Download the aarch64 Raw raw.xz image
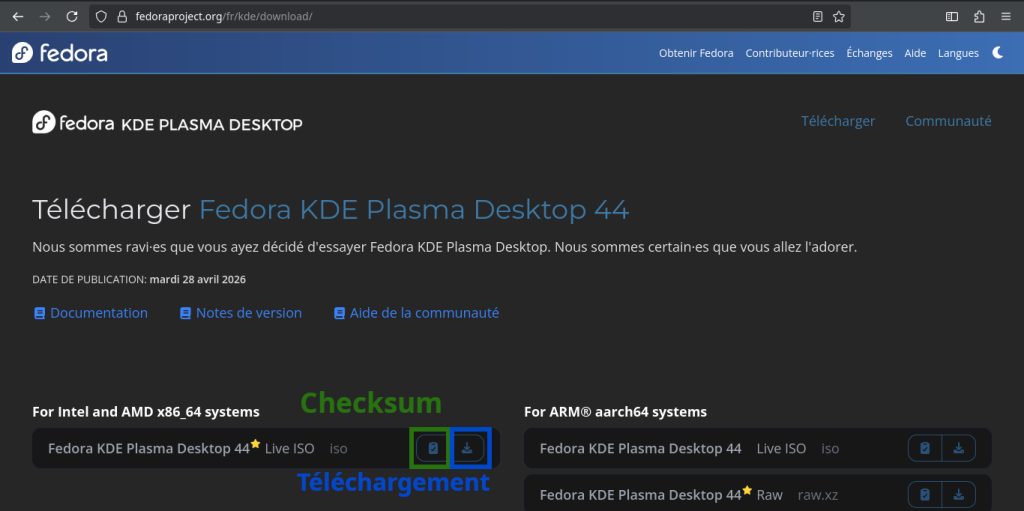This screenshot has width=1024, height=511. 959,495
